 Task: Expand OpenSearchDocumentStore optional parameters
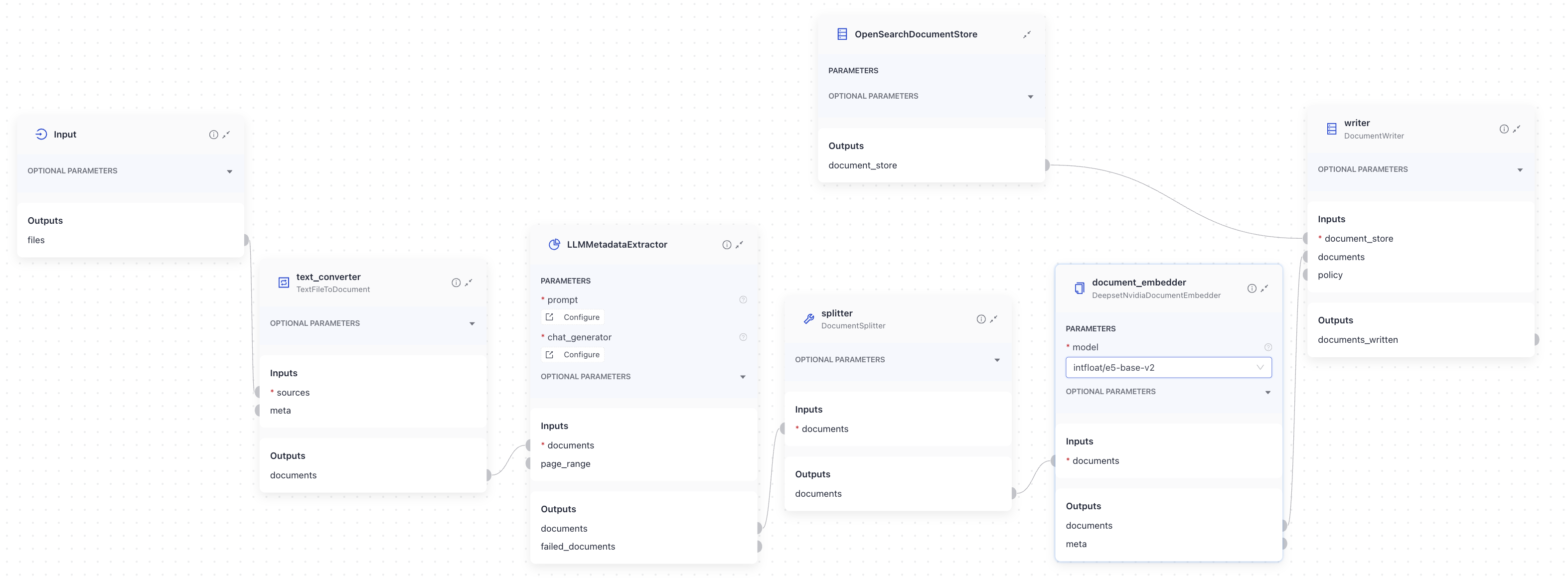[x=1030, y=97]
